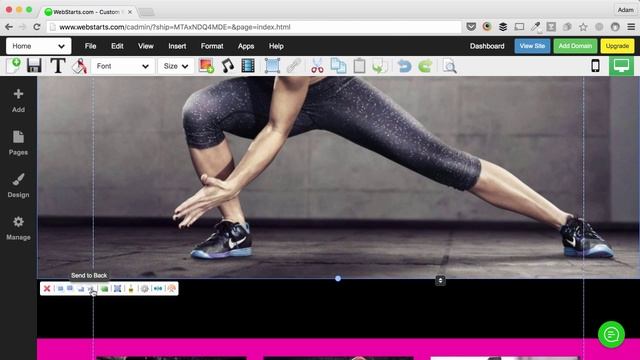Paste using the clipboard icon
640x360 pixels.
pyautogui.click(x=359, y=66)
